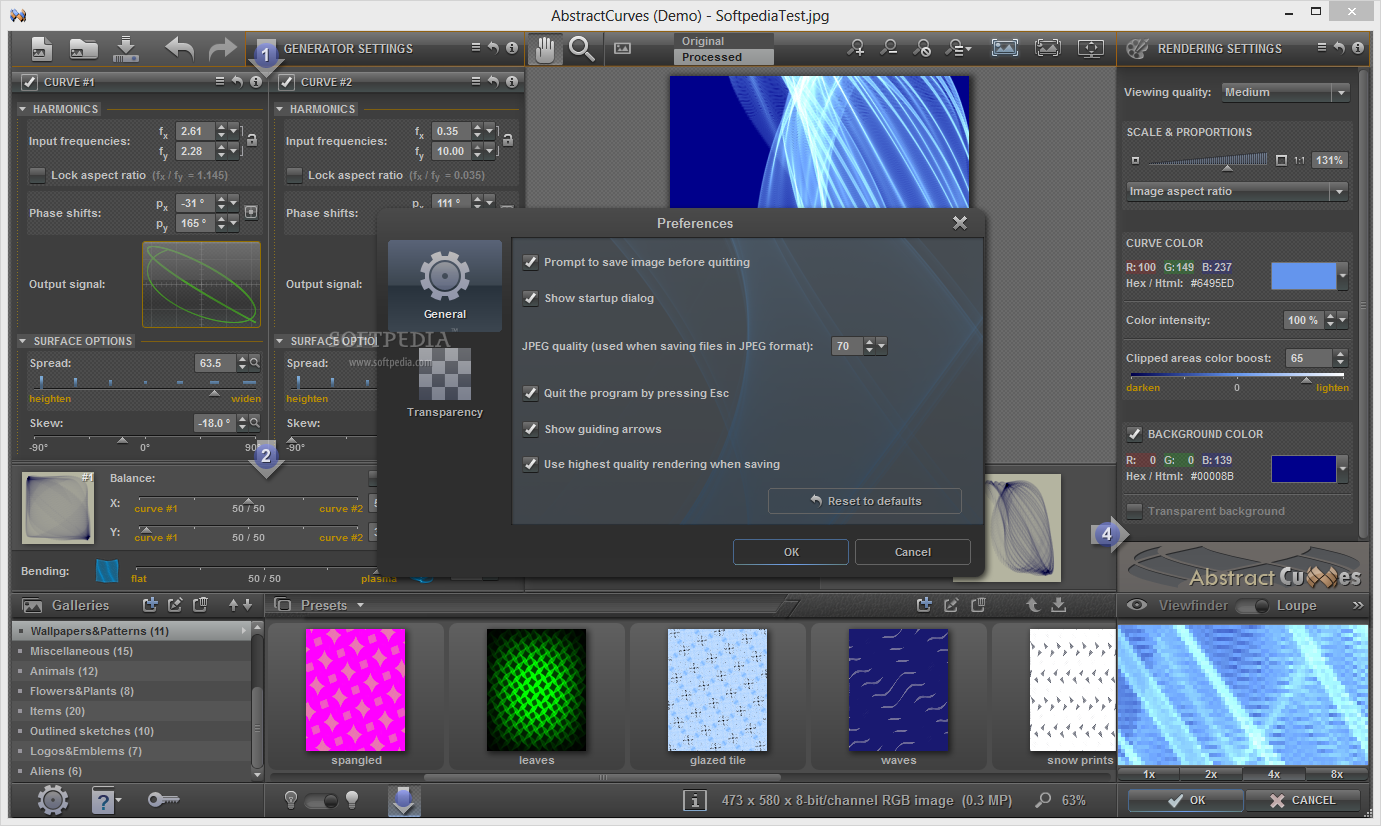Click the fit image to window icon
The image size is (1381, 826).
coord(1005,47)
